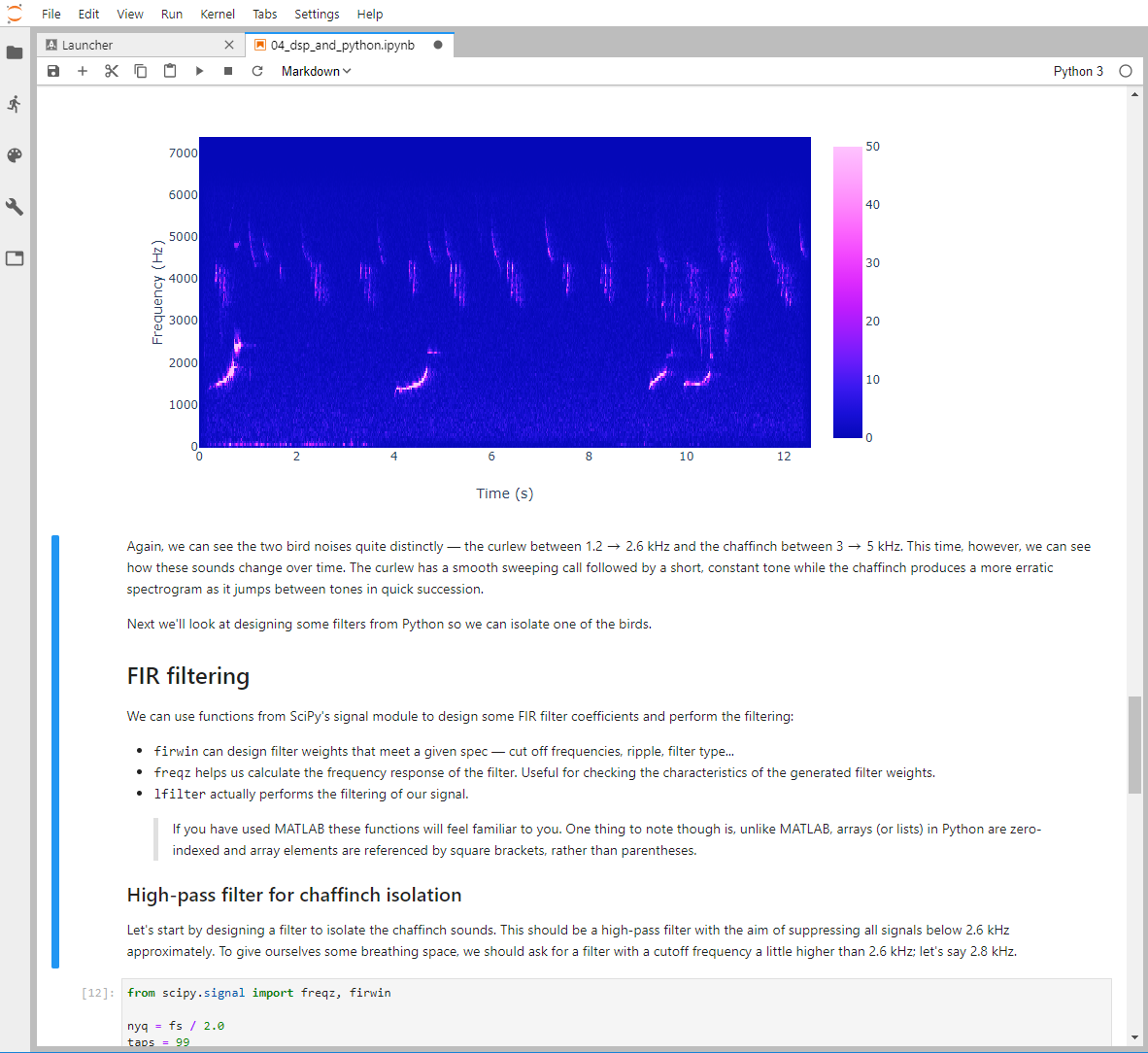Close the Launcher tab
The width and height of the screenshot is (1148, 1053).
229,45
